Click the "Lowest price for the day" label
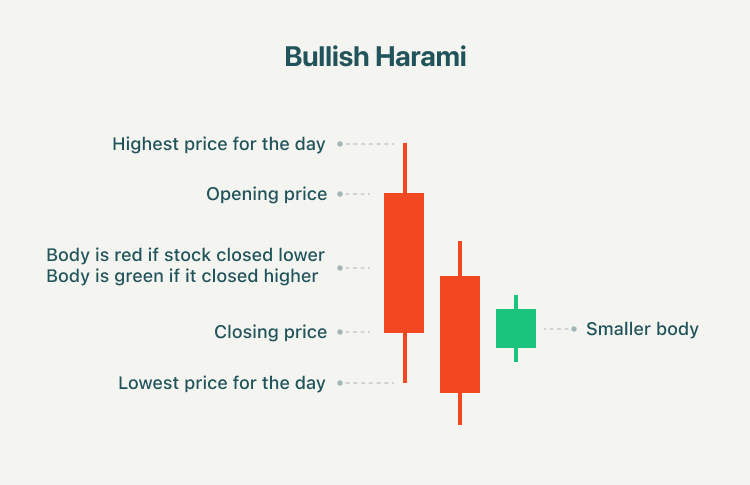750x485 pixels. tap(222, 383)
